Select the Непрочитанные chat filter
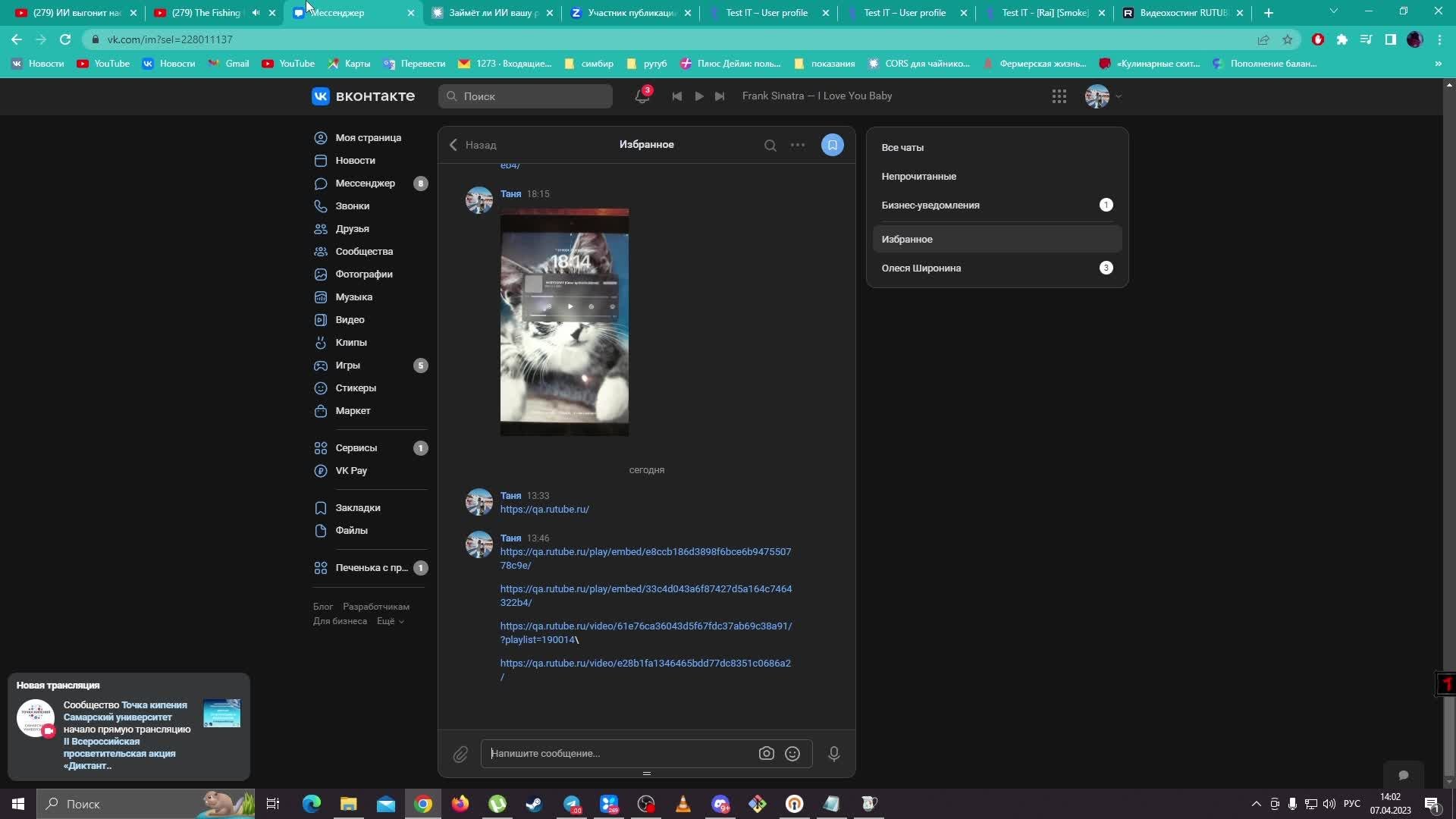Viewport: 1456px width, 819px height. 918,177
